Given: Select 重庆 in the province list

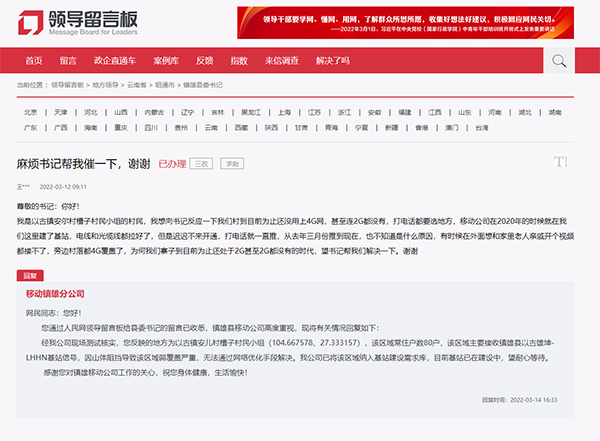Looking at the screenshot, I should coord(121,127).
